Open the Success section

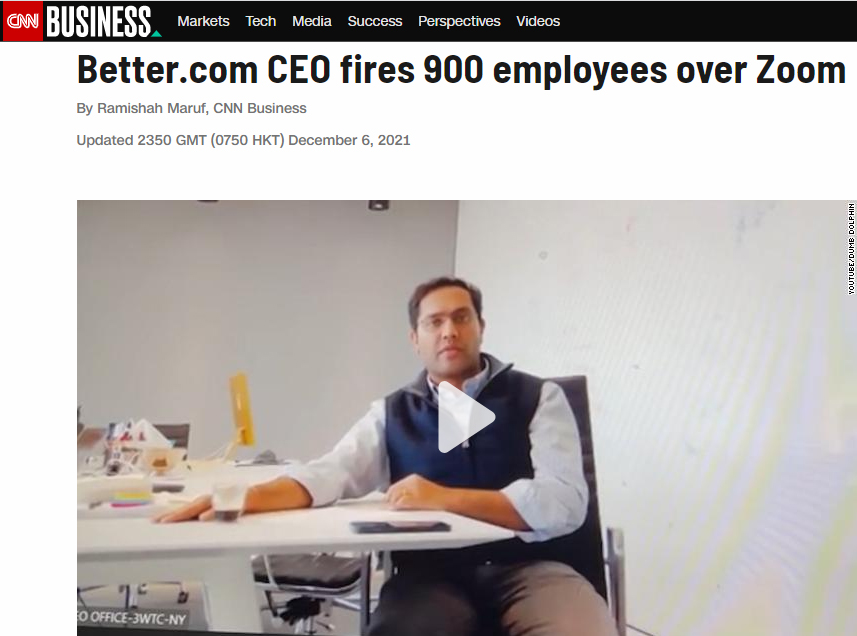(x=375, y=21)
